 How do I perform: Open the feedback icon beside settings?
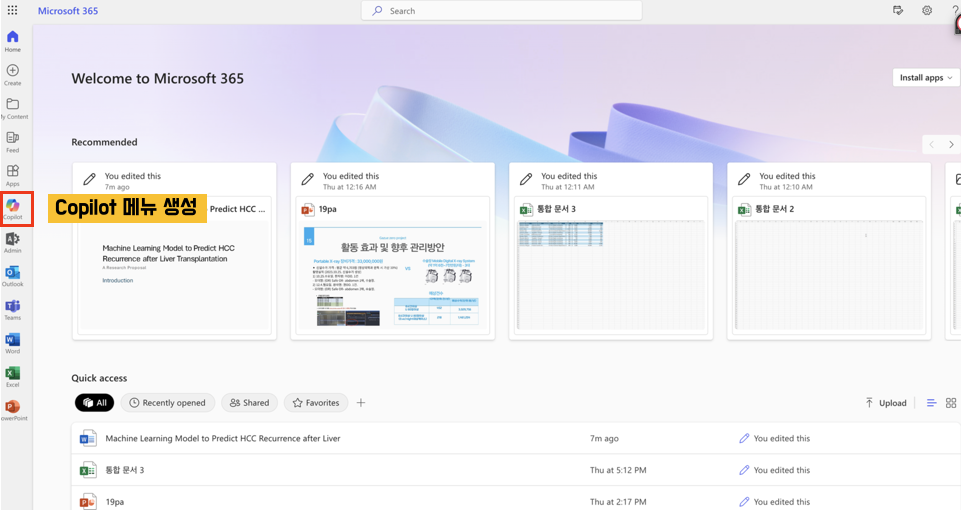coord(898,10)
